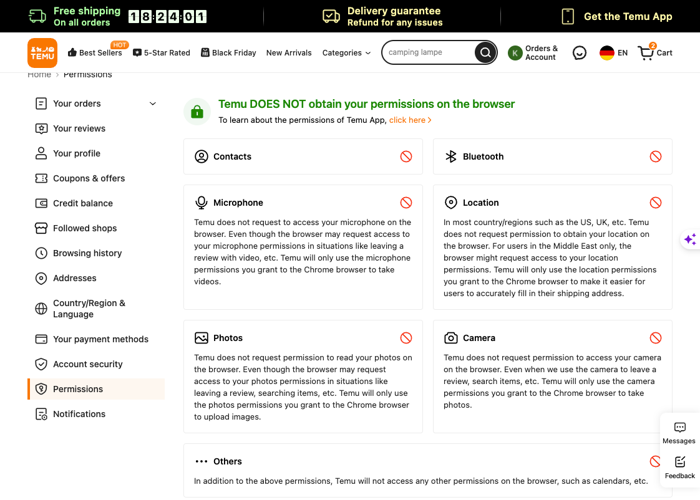Image resolution: width=700 pixels, height=500 pixels.
Task: Open the shopping cart
Action: pyautogui.click(x=655, y=53)
